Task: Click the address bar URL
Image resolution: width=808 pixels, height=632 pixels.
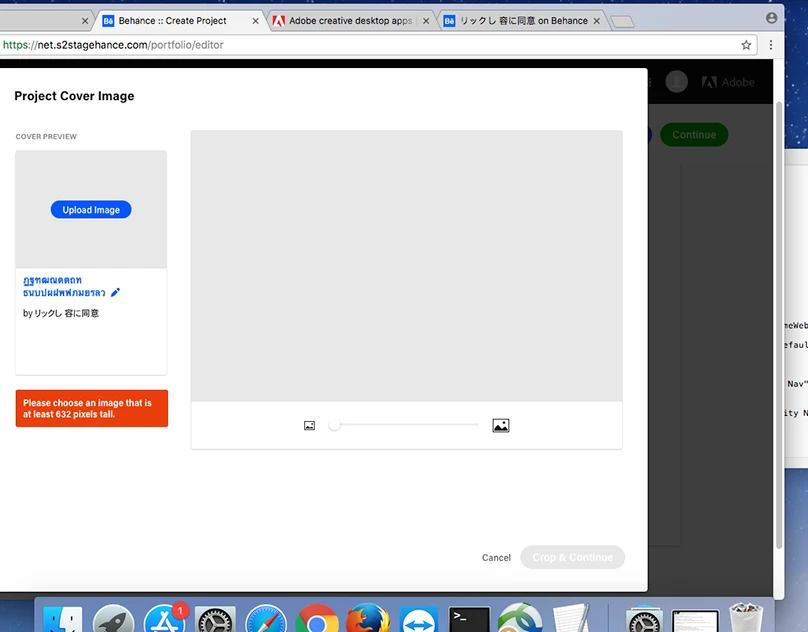Action: (113, 45)
